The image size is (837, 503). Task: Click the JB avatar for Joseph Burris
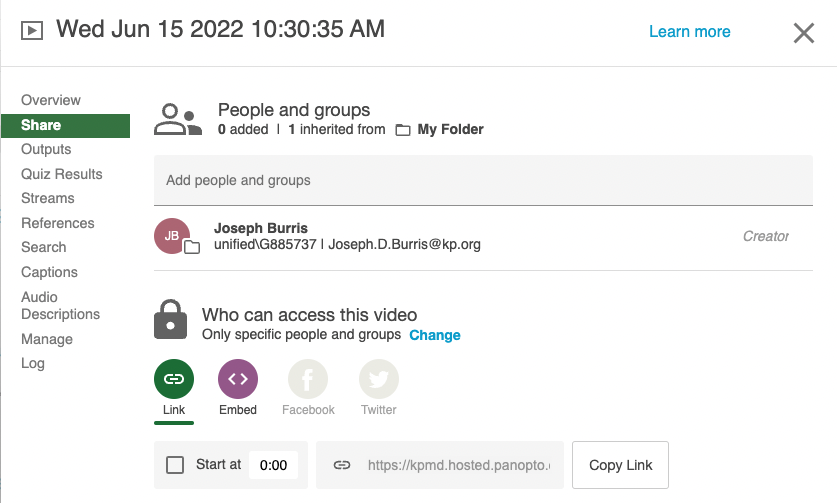click(x=172, y=236)
